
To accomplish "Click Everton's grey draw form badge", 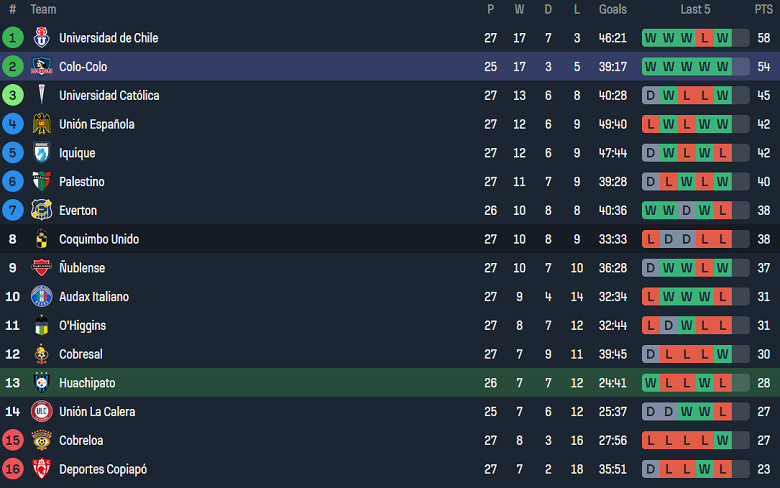I will [x=687, y=211].
